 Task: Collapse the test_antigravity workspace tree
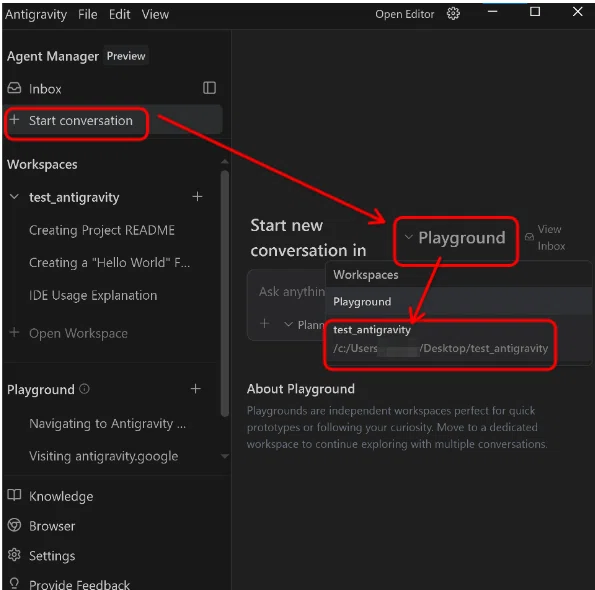(14, 197)
